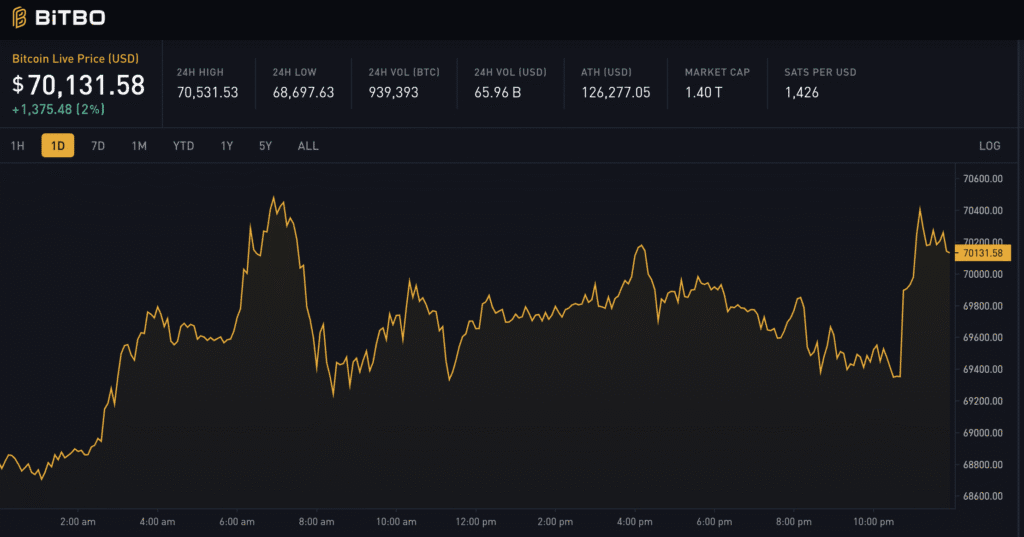Click the chart peak near 7:00 am
The image size is (1024, 537).
coord(273,198)
